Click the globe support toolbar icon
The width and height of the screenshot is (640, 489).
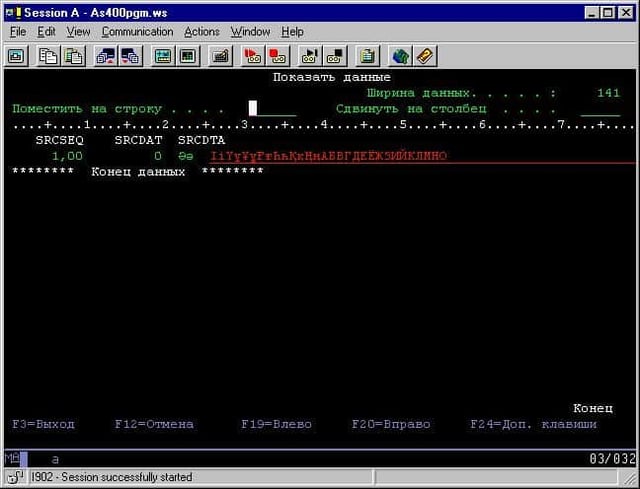point(400,56)
